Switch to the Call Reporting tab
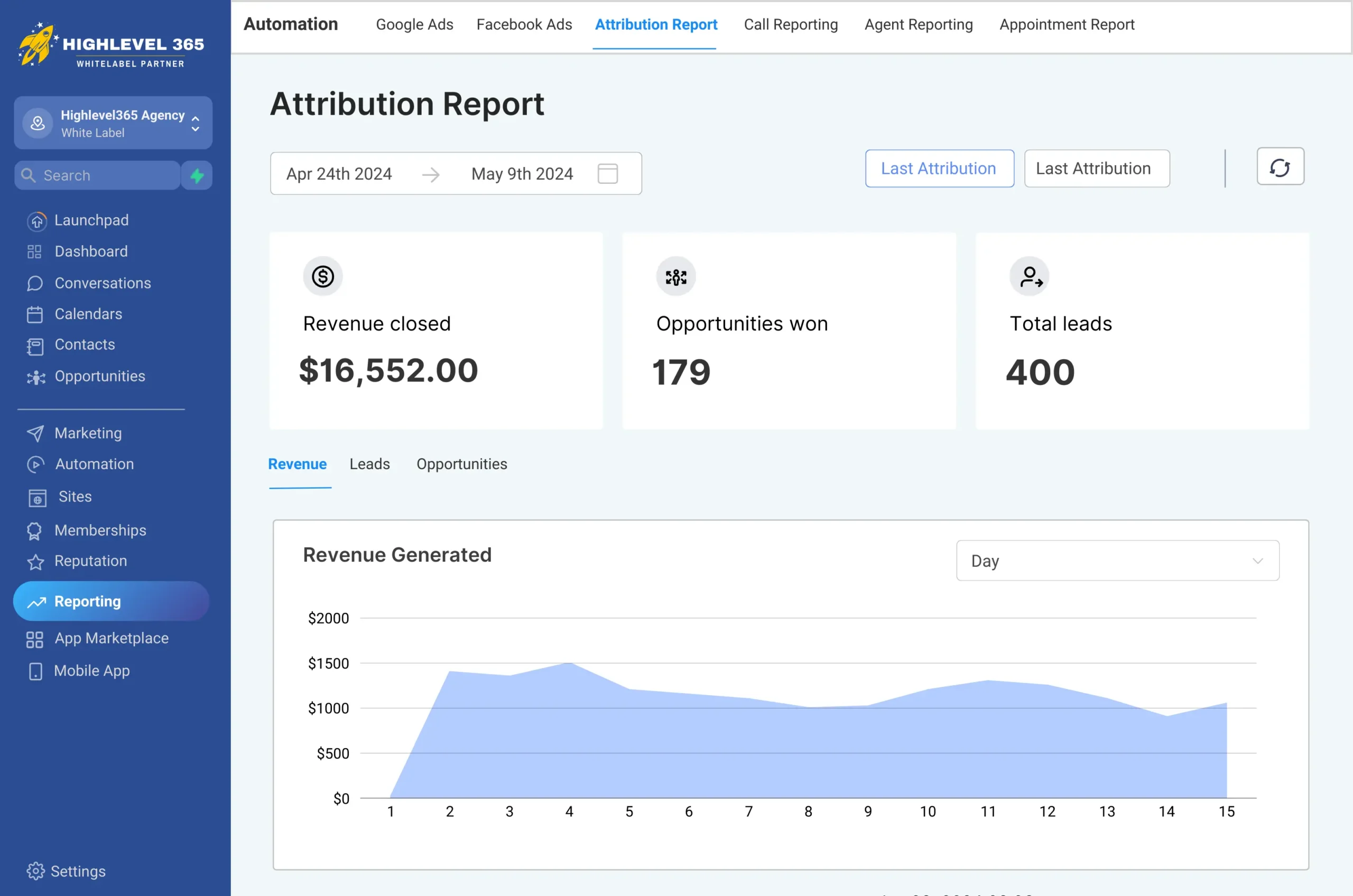1353x896 pixels. coord(791,25)
